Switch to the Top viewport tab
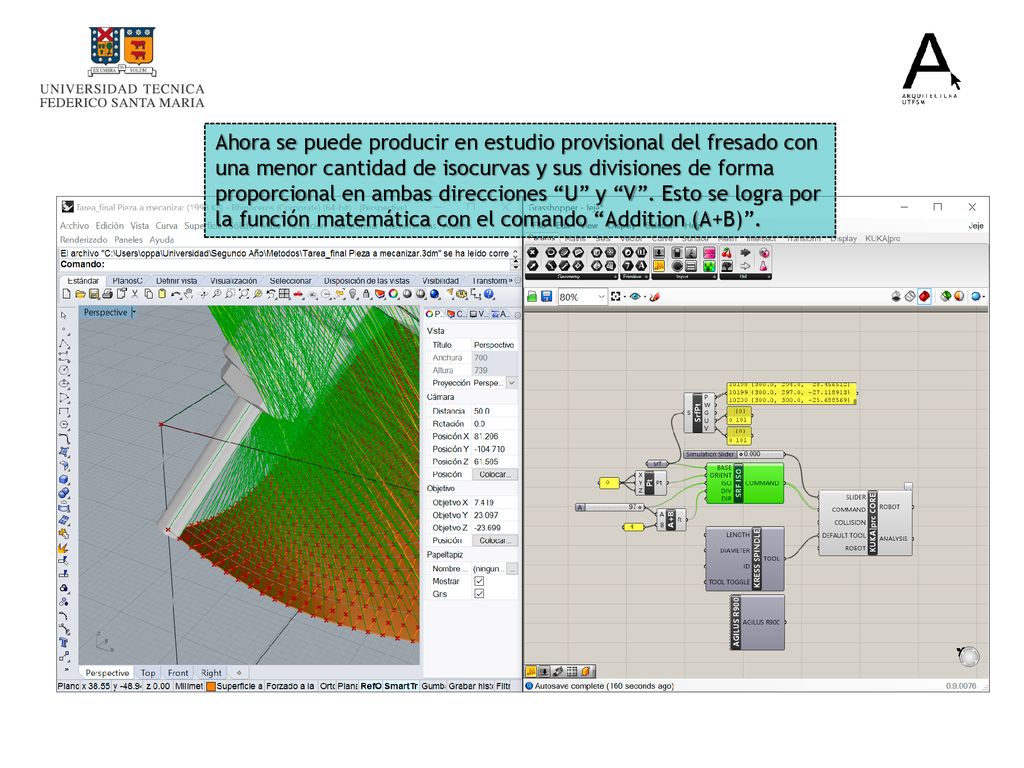 point(148,673)
